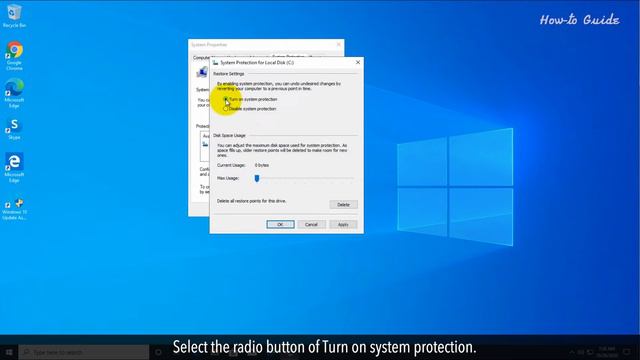Close the System Properties window behind
The width and height of the screenshot is (640, 360).
click(x=338, y=44)
